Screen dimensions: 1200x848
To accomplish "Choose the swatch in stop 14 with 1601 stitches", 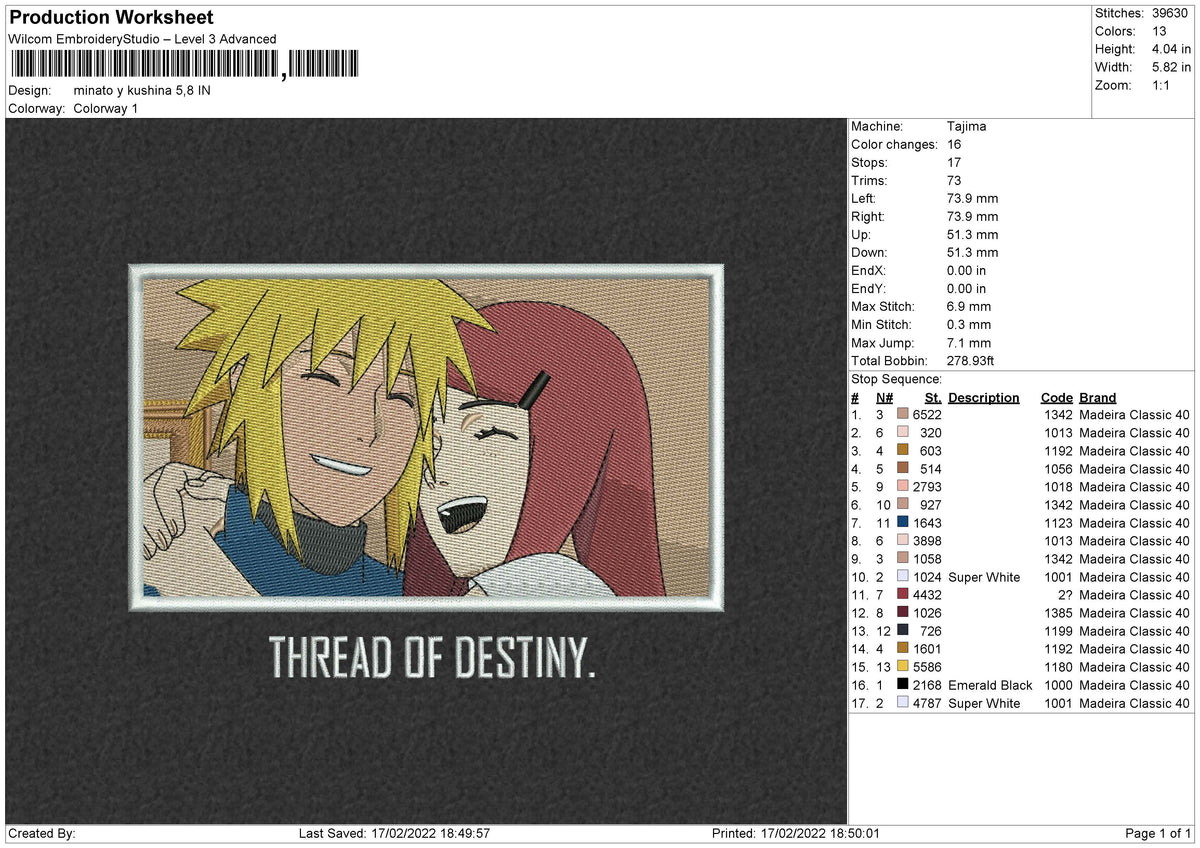I will coord(903,648).
